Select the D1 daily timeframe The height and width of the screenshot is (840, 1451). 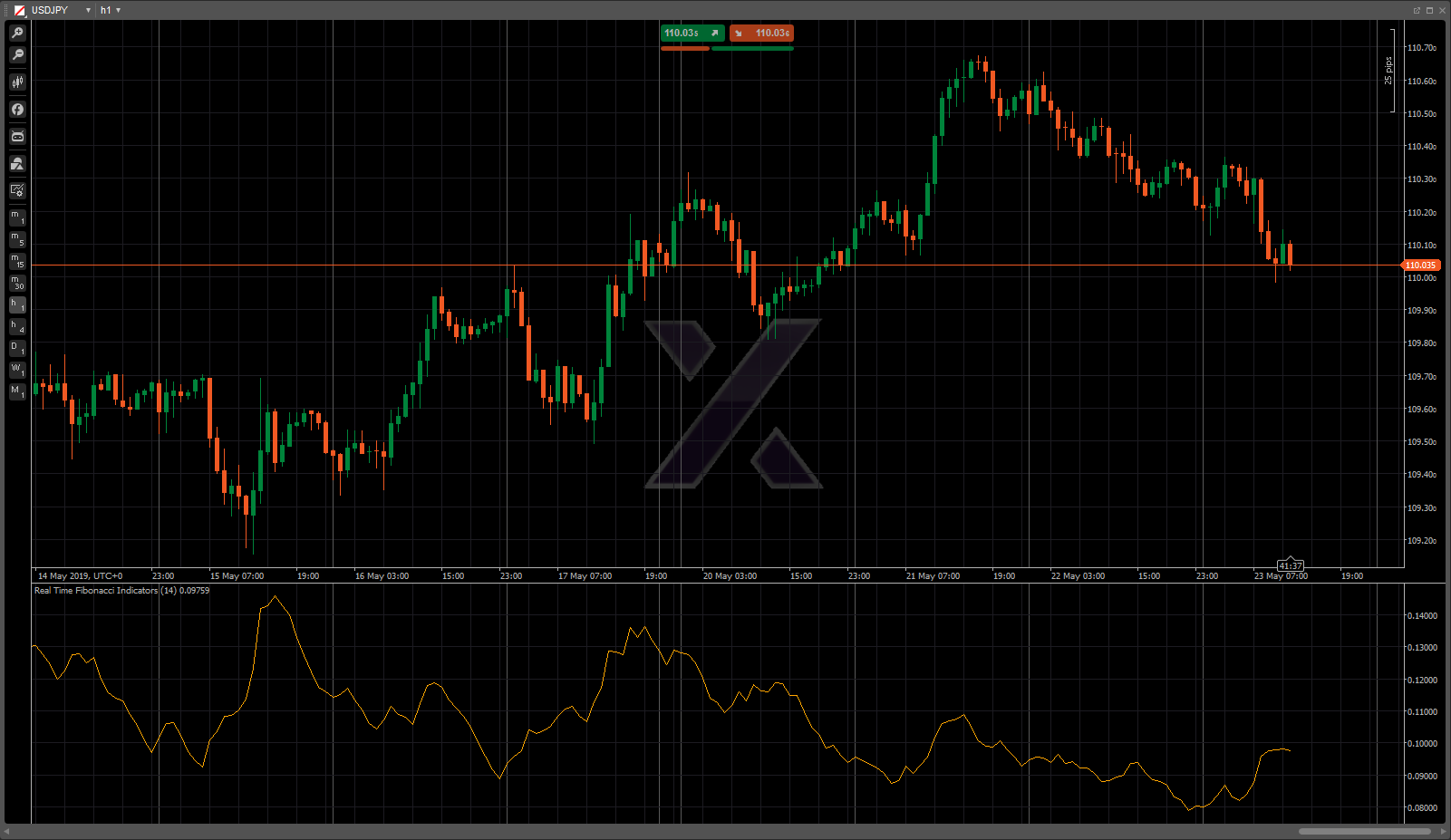pos(17,349)
